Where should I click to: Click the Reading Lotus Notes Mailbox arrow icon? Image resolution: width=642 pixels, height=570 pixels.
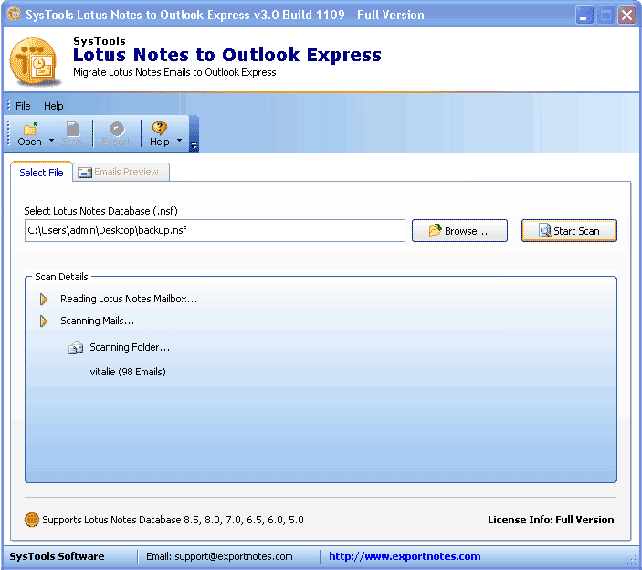(43, 299)
